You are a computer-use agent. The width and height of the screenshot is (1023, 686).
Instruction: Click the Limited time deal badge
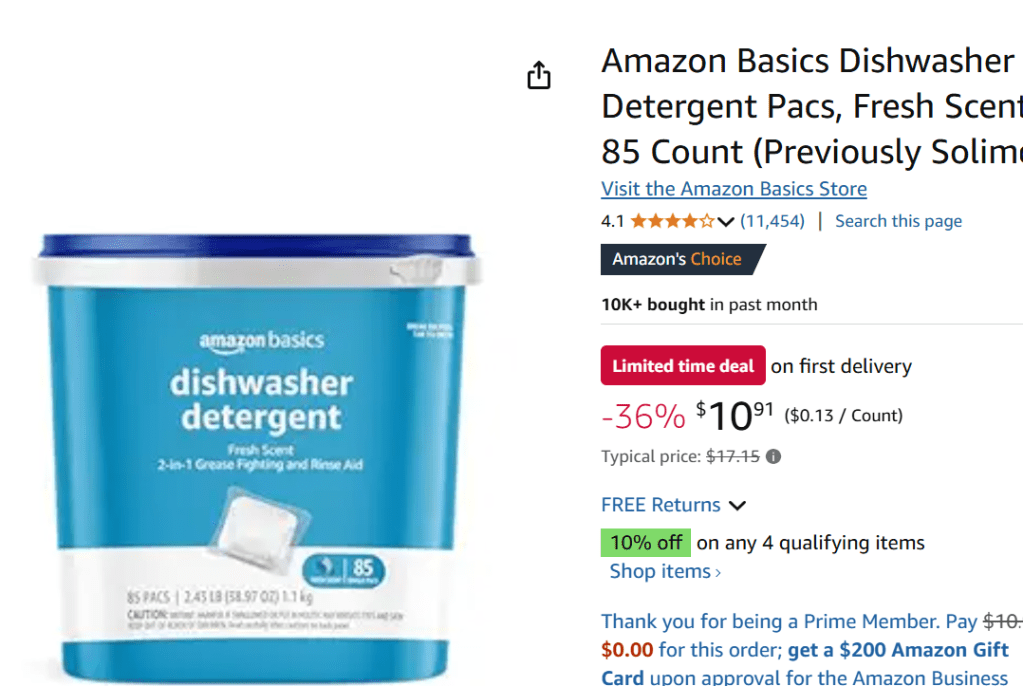(x=683, y=366)
